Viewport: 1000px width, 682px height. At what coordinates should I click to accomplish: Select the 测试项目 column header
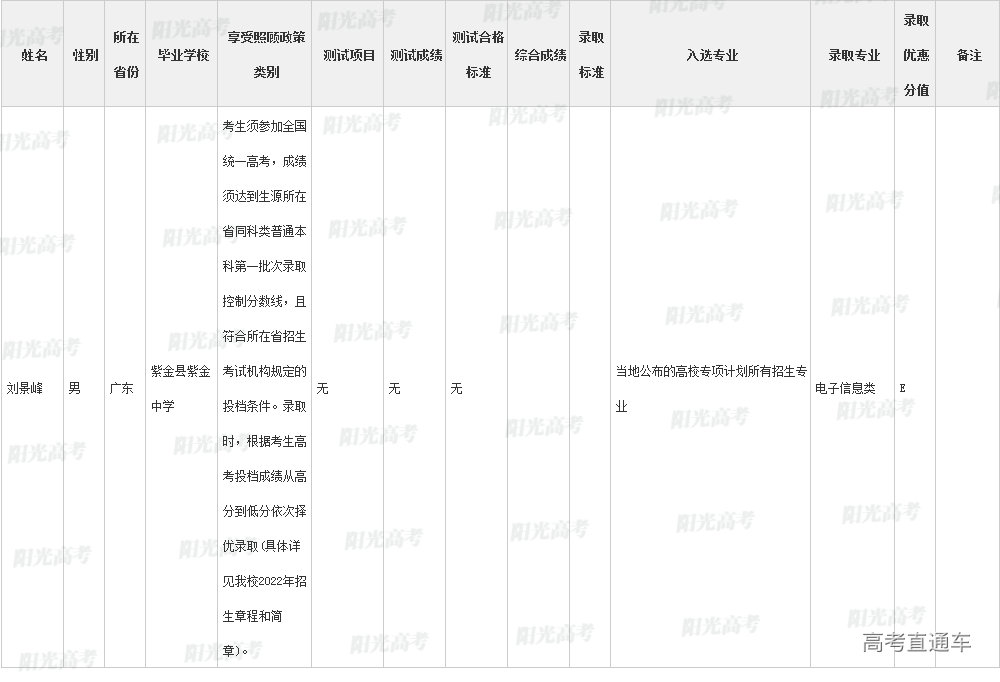coord(349,56)
